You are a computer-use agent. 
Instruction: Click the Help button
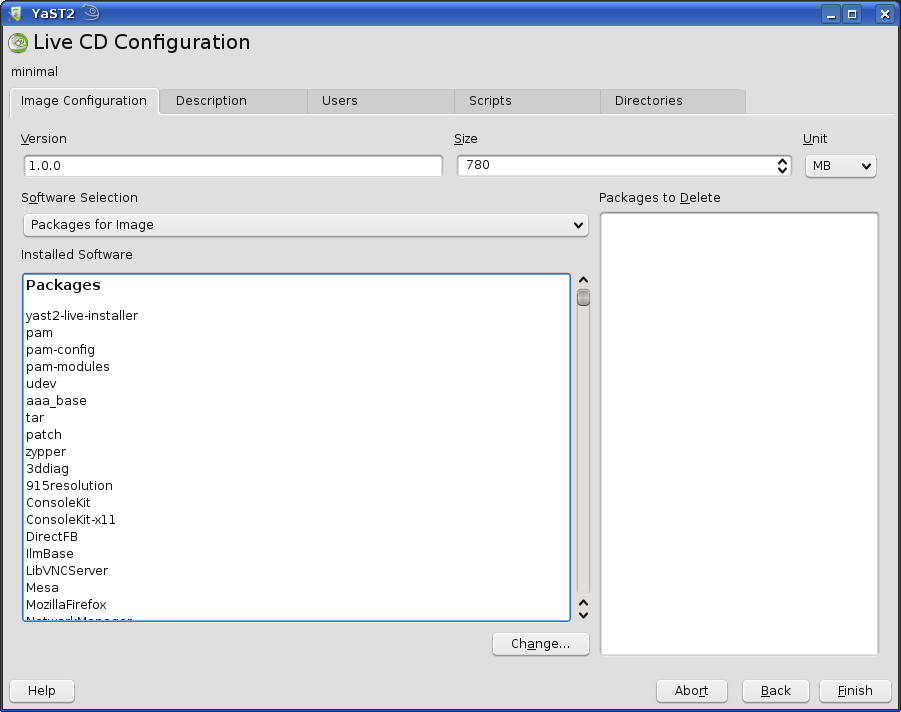click(x=42, y=691)
